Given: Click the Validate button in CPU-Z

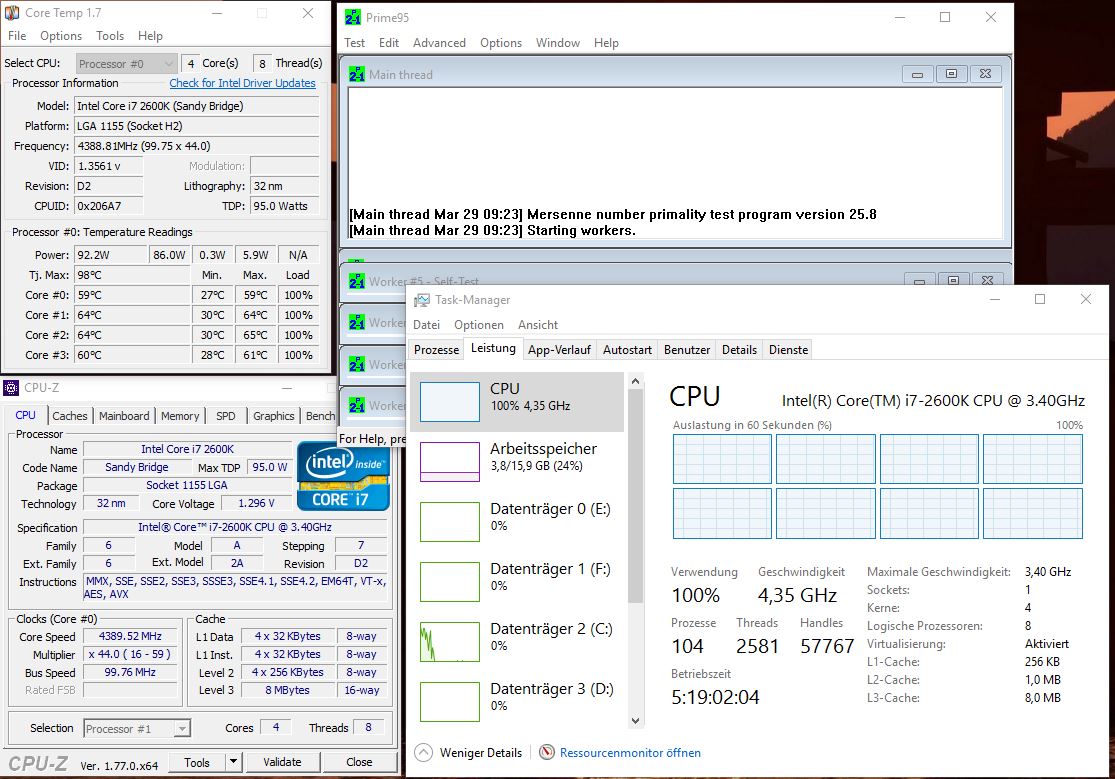Looking at the screenshot, I should pos(282,762).
